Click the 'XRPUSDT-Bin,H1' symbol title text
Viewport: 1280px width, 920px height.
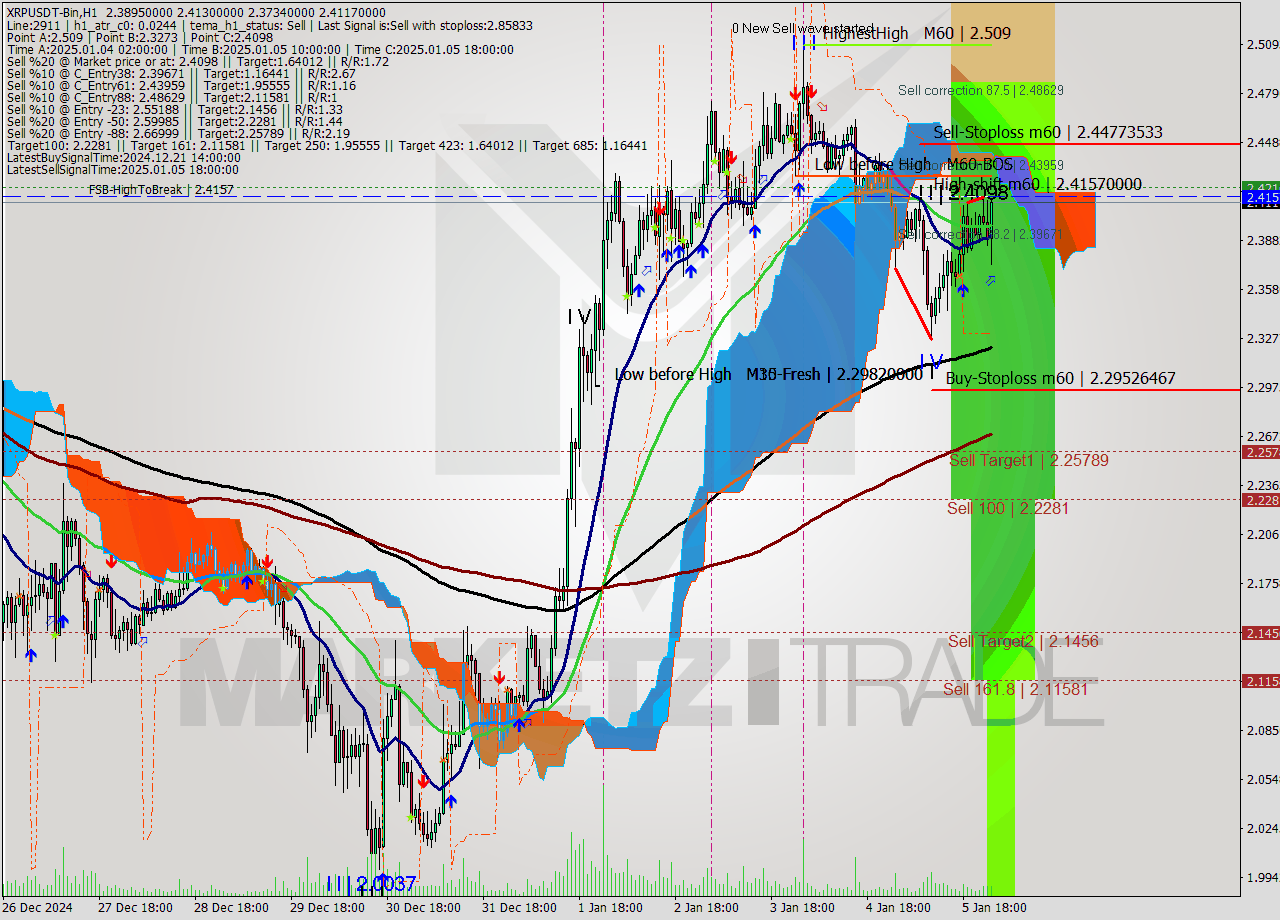tap(50, 12)
